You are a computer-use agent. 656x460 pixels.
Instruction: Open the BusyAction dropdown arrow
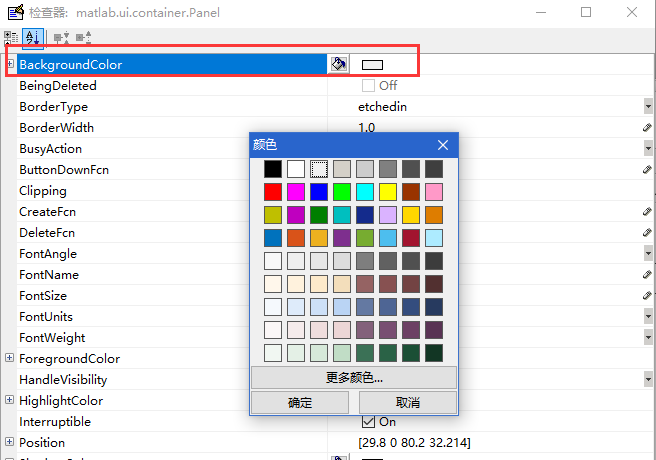[648, 148]
